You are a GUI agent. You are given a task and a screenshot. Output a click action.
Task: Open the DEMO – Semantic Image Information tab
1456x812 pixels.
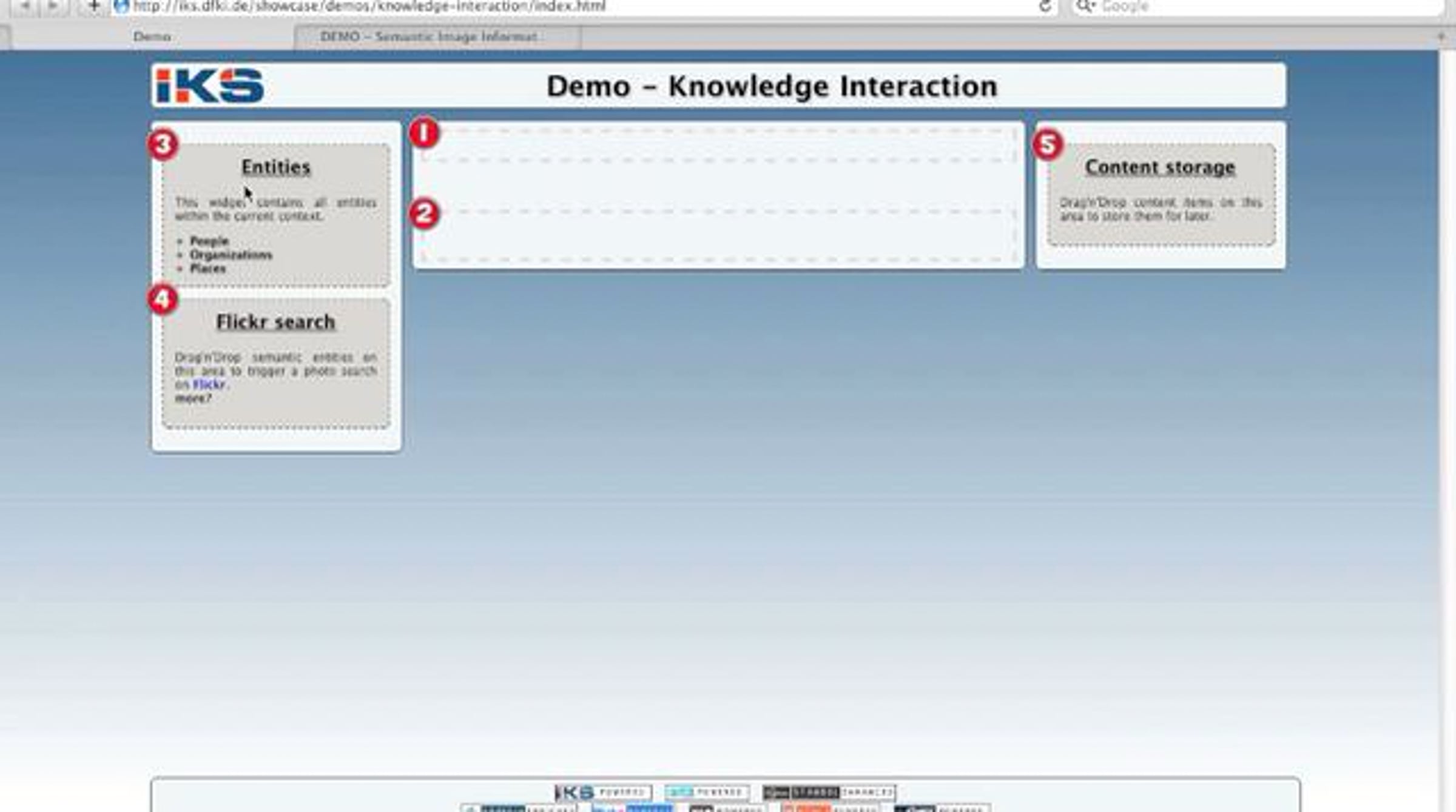[x=428, y=37]
